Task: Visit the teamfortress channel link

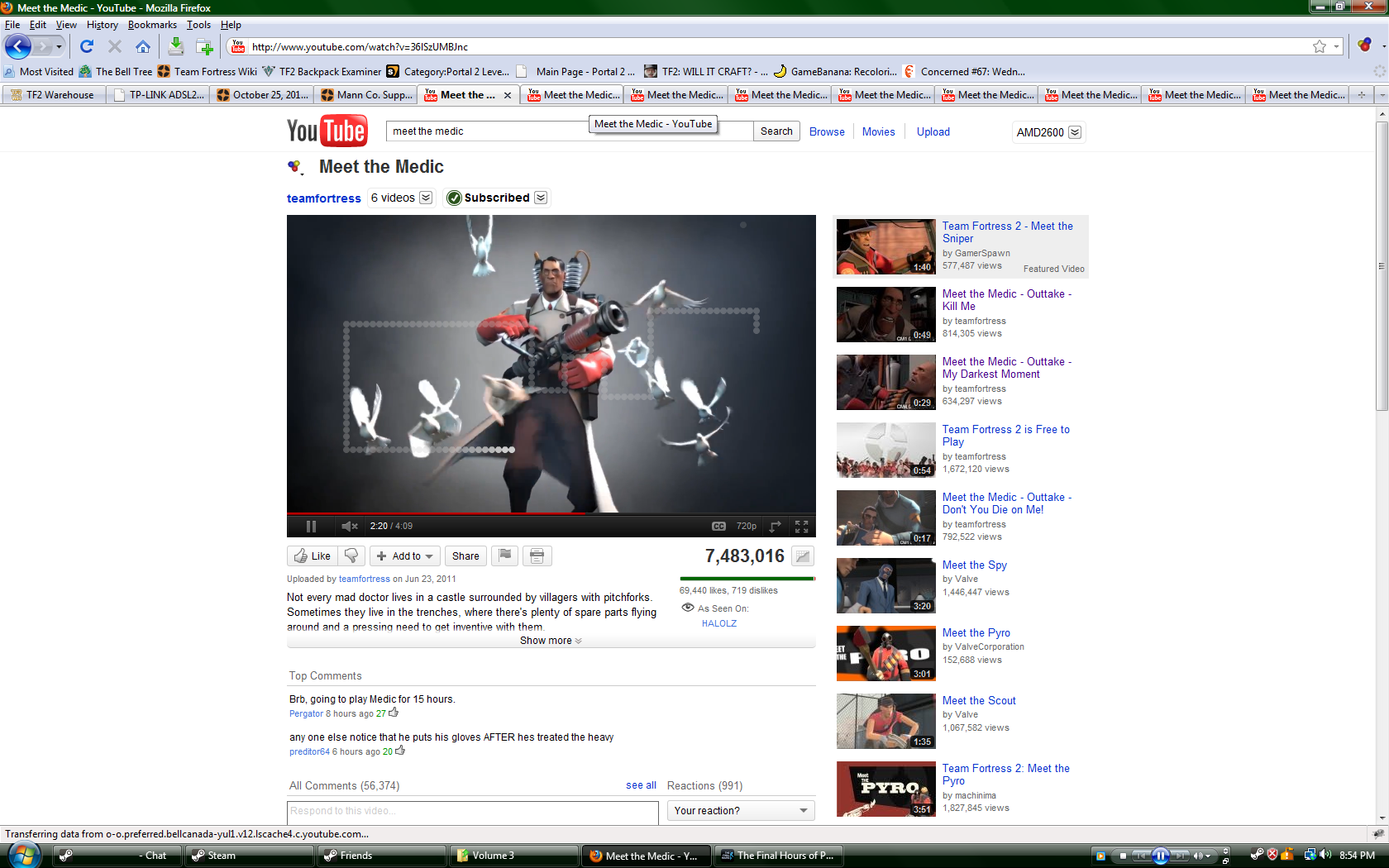Action: pyautogui.click(x=323, y=198)
